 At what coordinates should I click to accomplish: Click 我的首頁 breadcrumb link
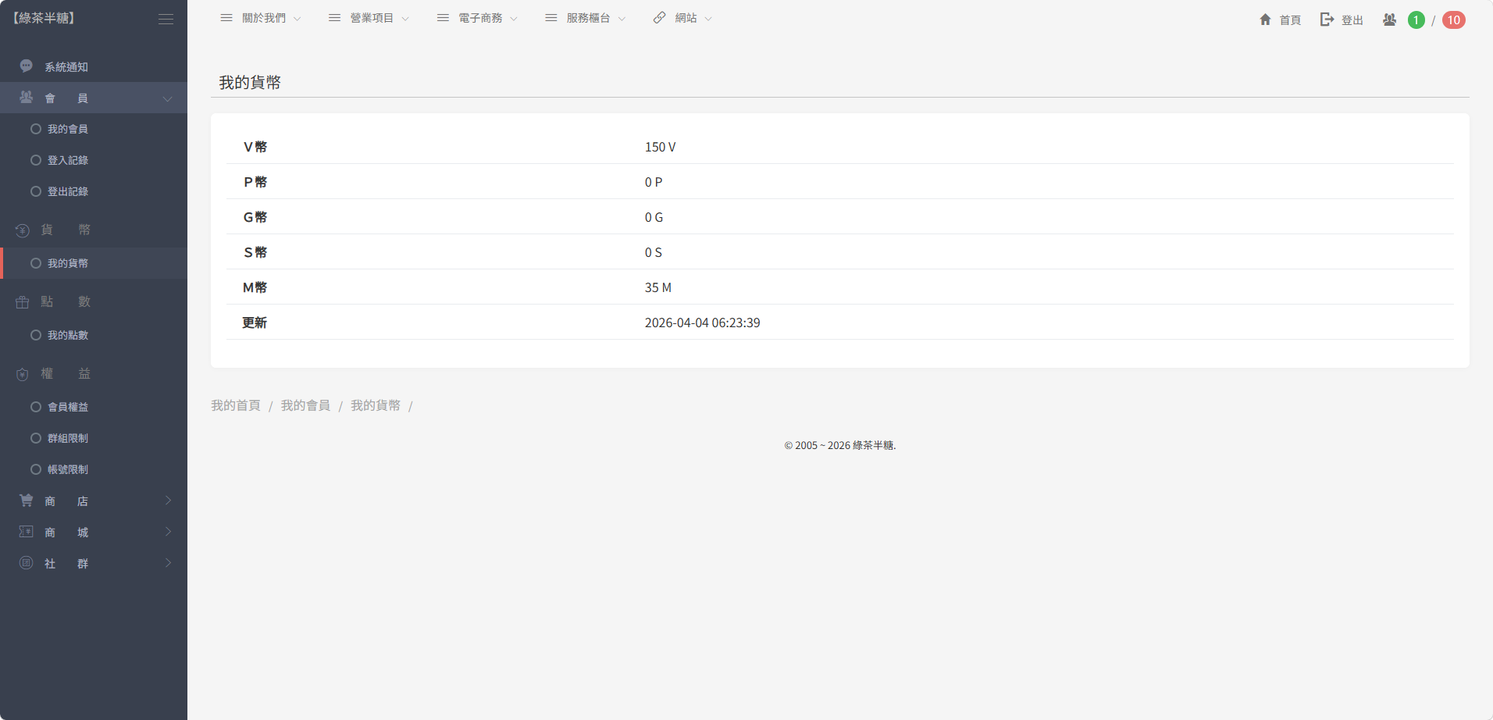pyautogui.click(x=236, y=405)
